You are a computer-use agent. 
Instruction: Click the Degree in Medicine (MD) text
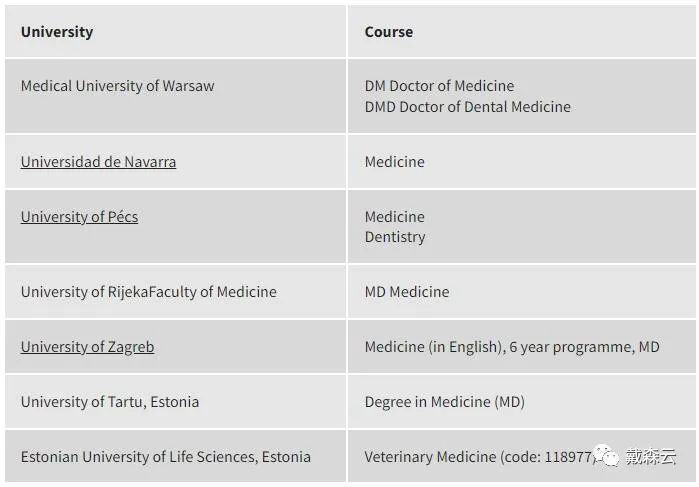tap(444, 402)
